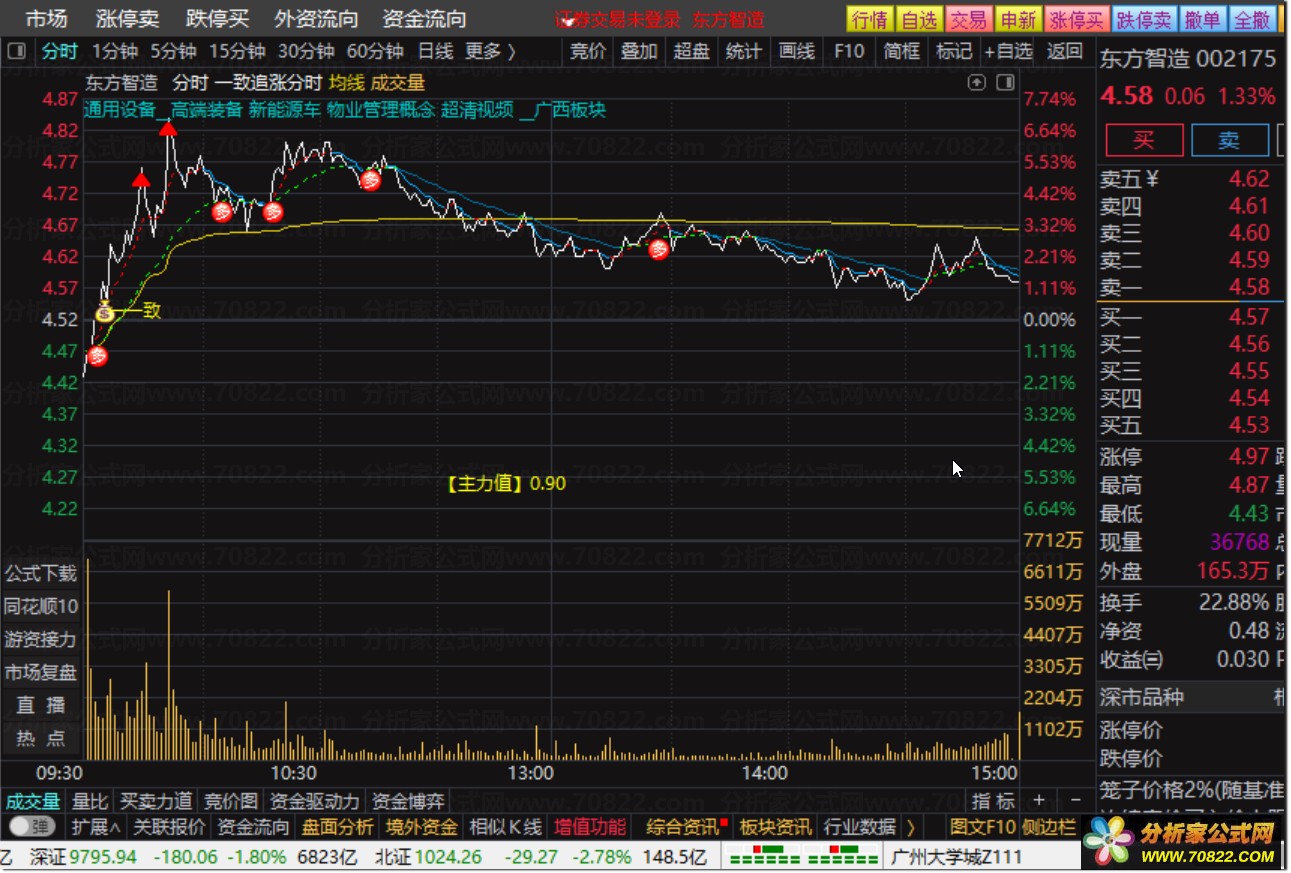Click the pink 涨停买 button
This screenshot has height=873, width=1291.
point(1076,19)
